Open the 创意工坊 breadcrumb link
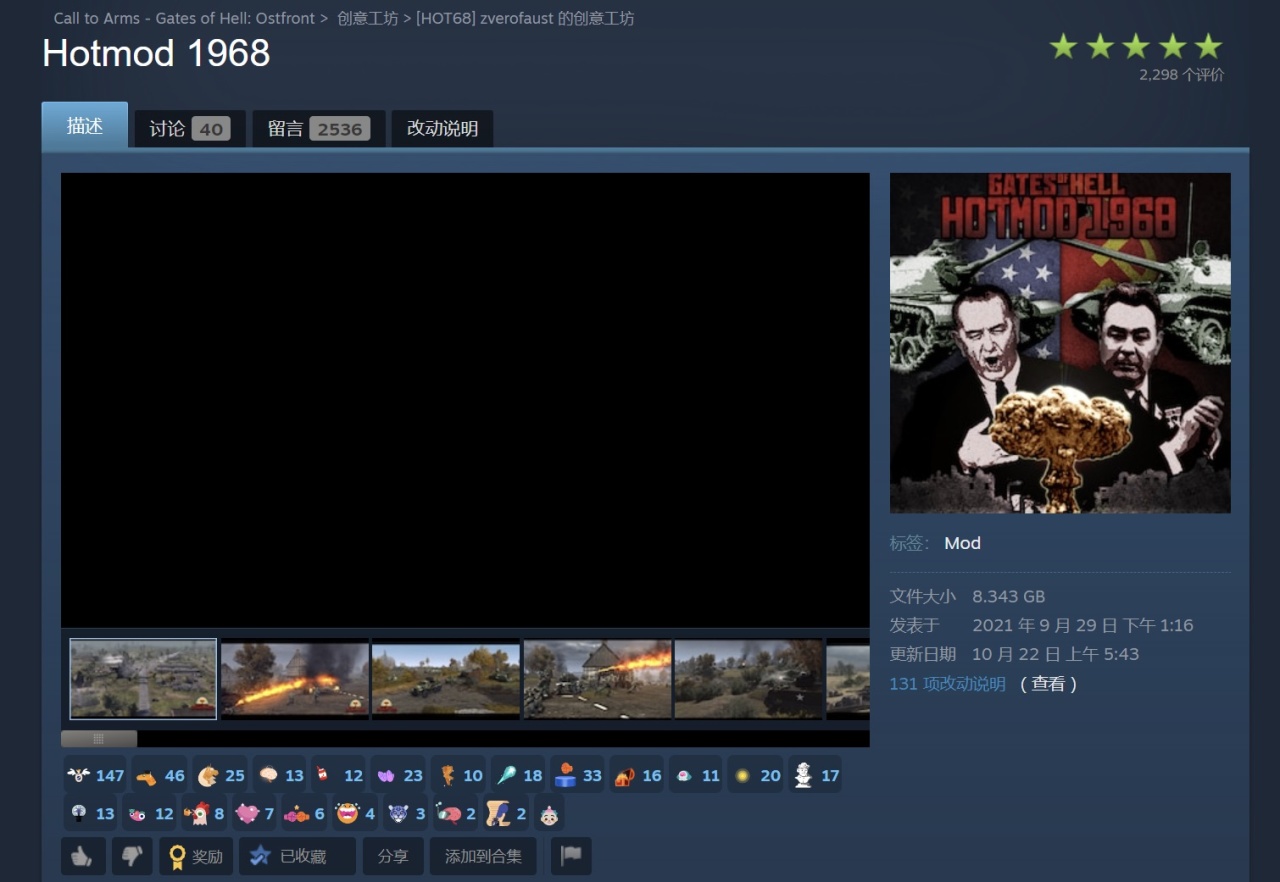This screenshot has height=882, width=1280. [x=368, y=18]
